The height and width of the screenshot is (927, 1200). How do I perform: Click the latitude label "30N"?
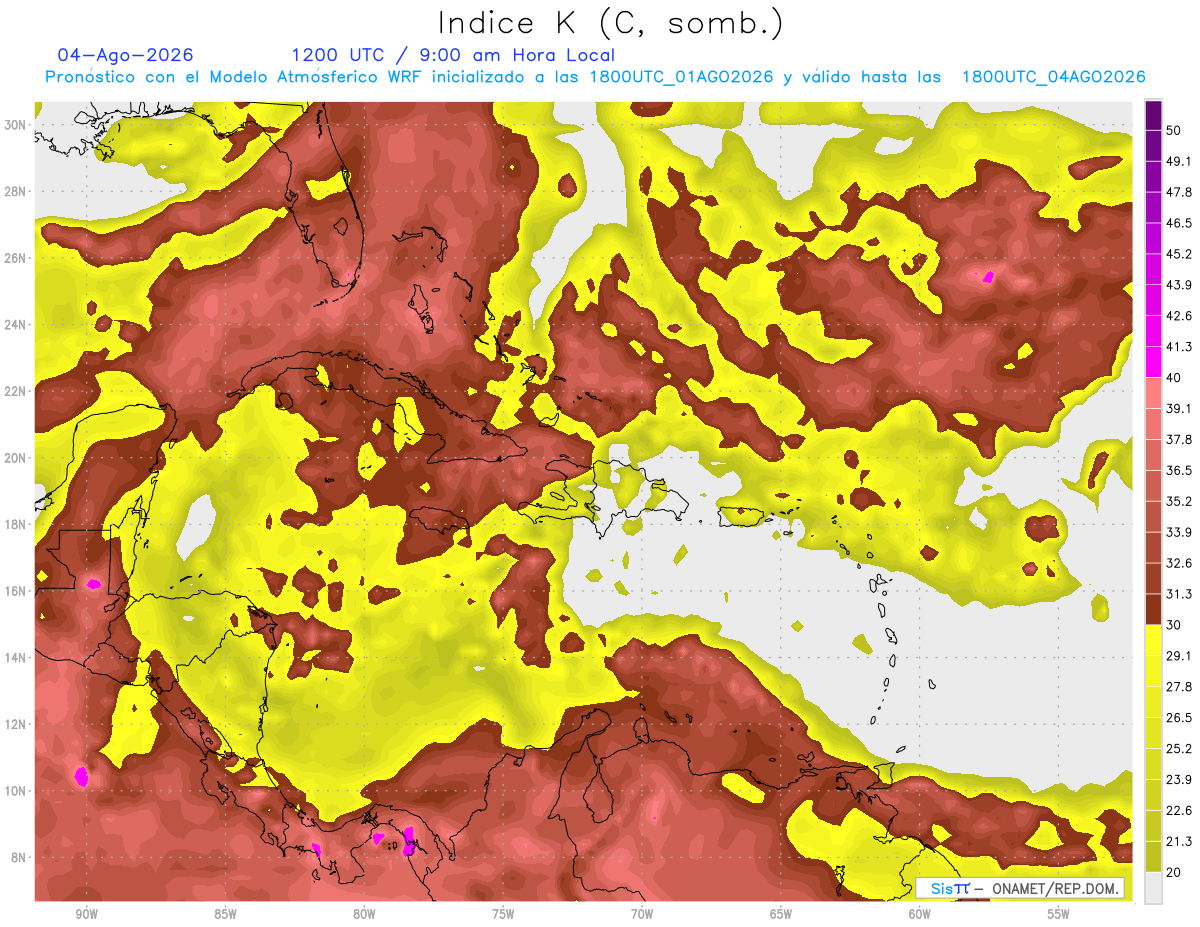tap(15, 125)
